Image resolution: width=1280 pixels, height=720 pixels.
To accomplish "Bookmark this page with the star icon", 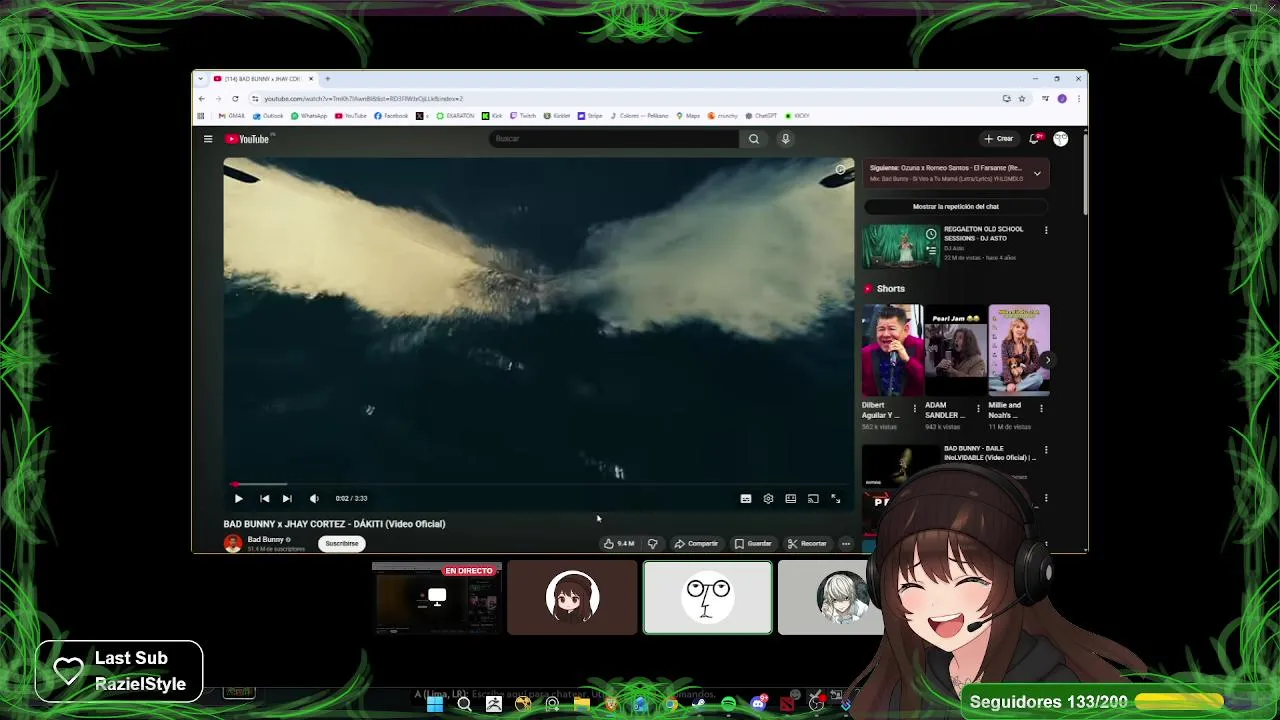I will point(1021,98).
